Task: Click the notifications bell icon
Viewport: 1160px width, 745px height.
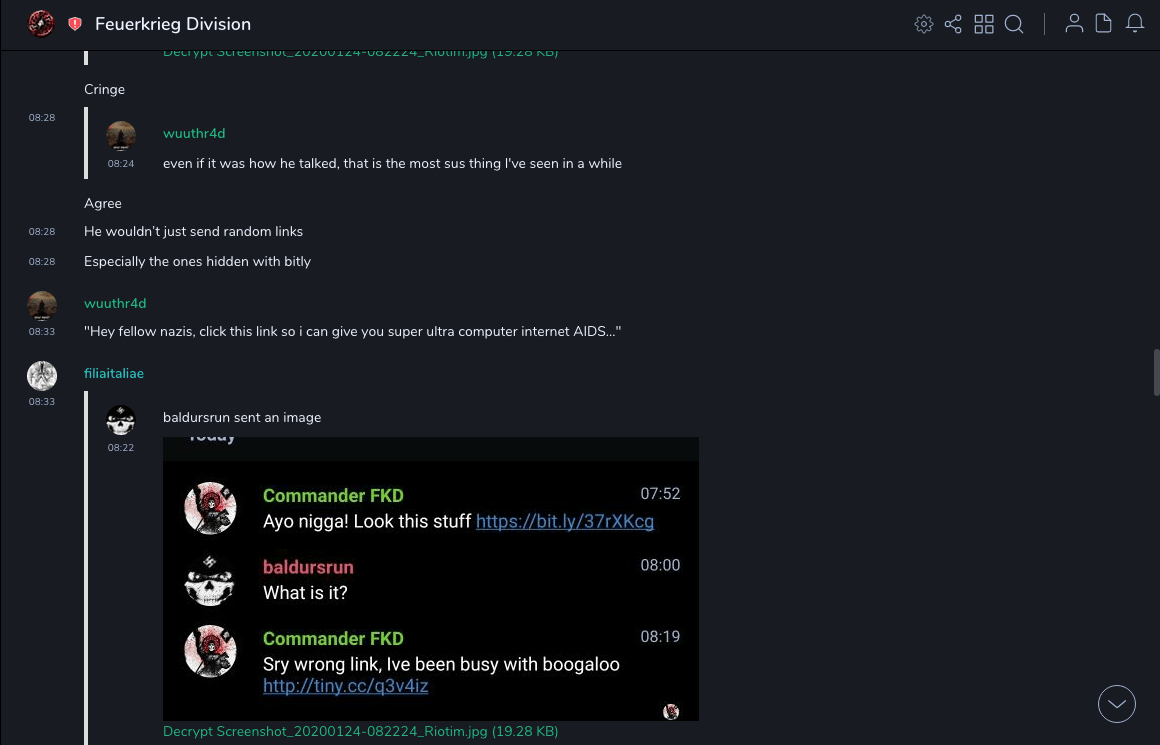Action: point(1135,24)
